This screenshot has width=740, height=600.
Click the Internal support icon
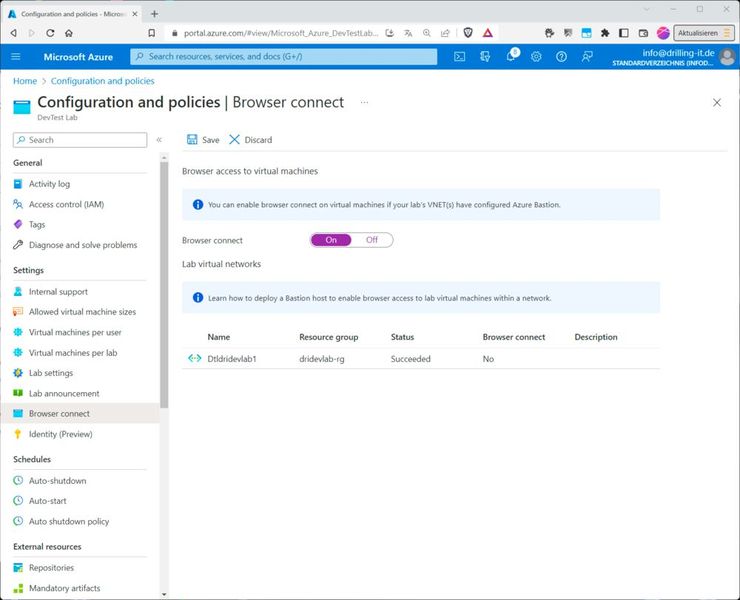18,291
